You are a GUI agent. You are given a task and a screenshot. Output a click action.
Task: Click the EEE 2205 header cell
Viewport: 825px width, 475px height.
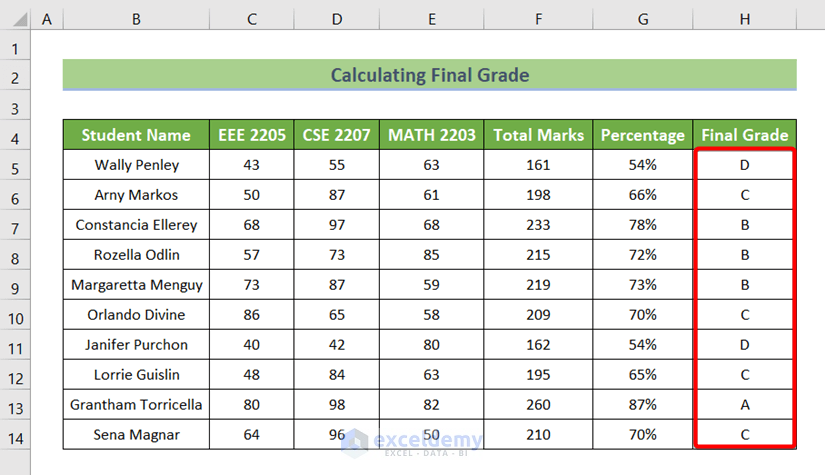point(252,135)
